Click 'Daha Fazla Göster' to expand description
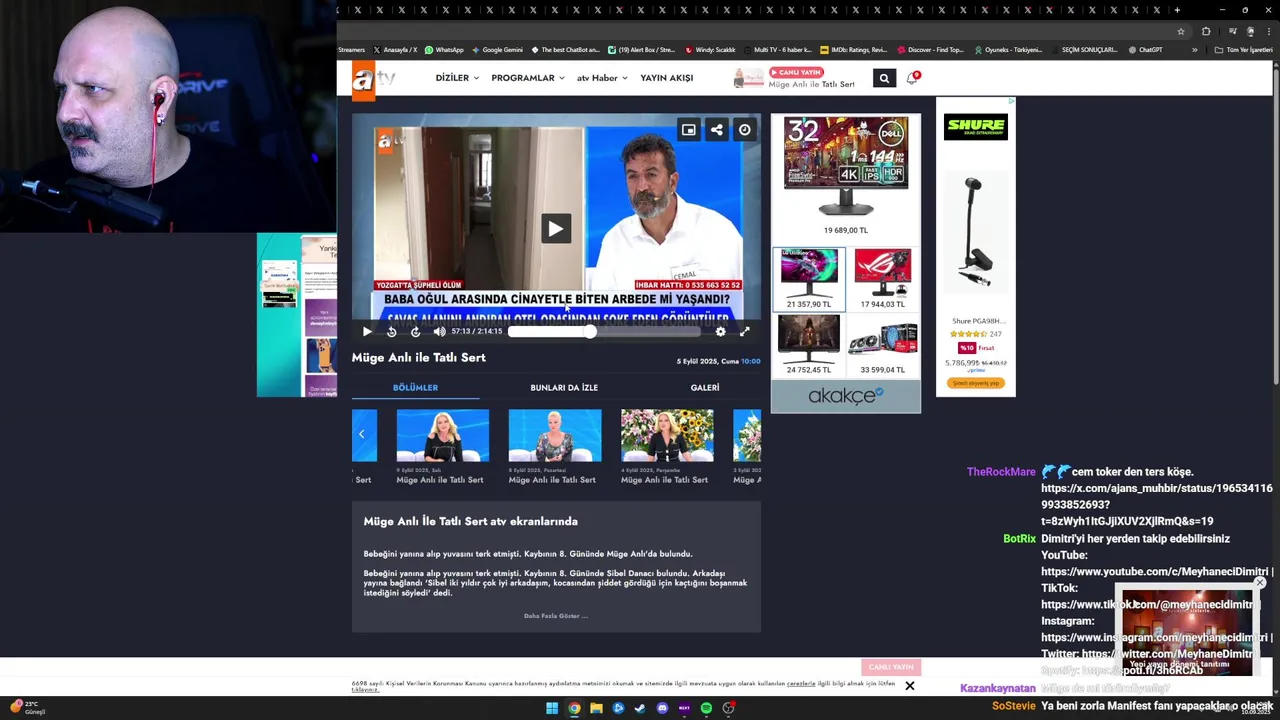The height and width of the screenshot is (720, 1280). click(555, 616)
